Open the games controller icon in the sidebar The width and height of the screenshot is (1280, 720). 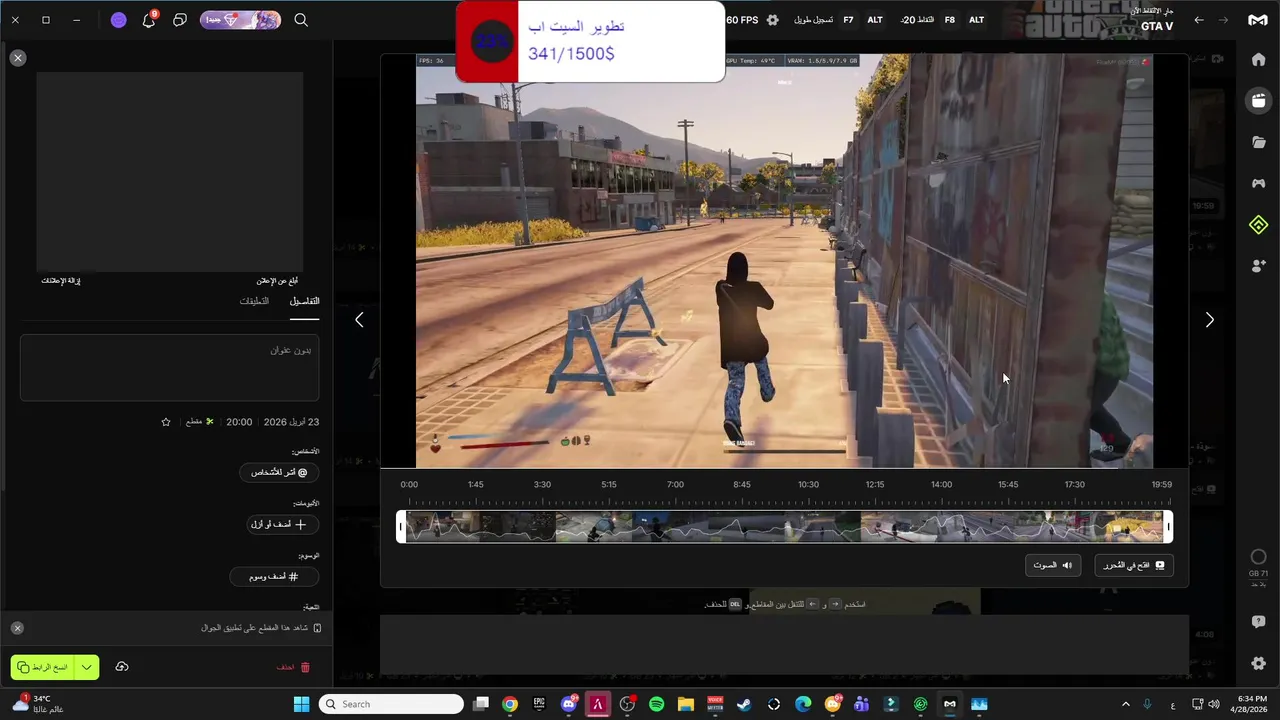[1258, 183]
